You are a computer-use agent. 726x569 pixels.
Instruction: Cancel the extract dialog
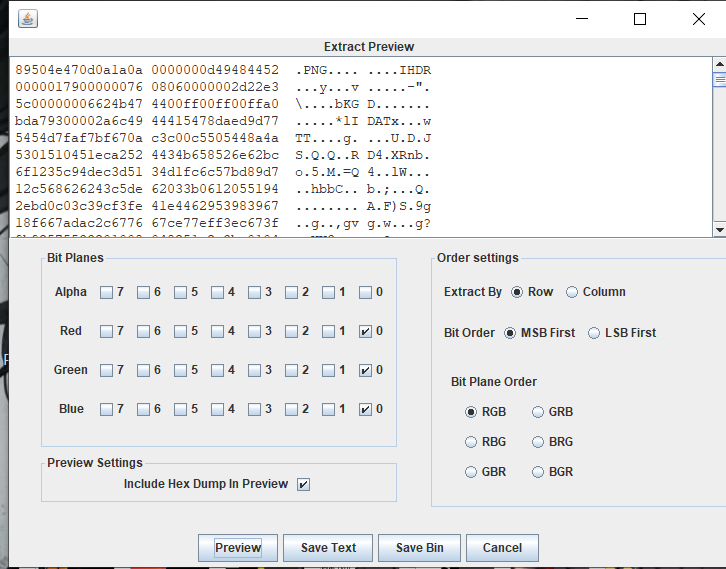click(502, 548)
